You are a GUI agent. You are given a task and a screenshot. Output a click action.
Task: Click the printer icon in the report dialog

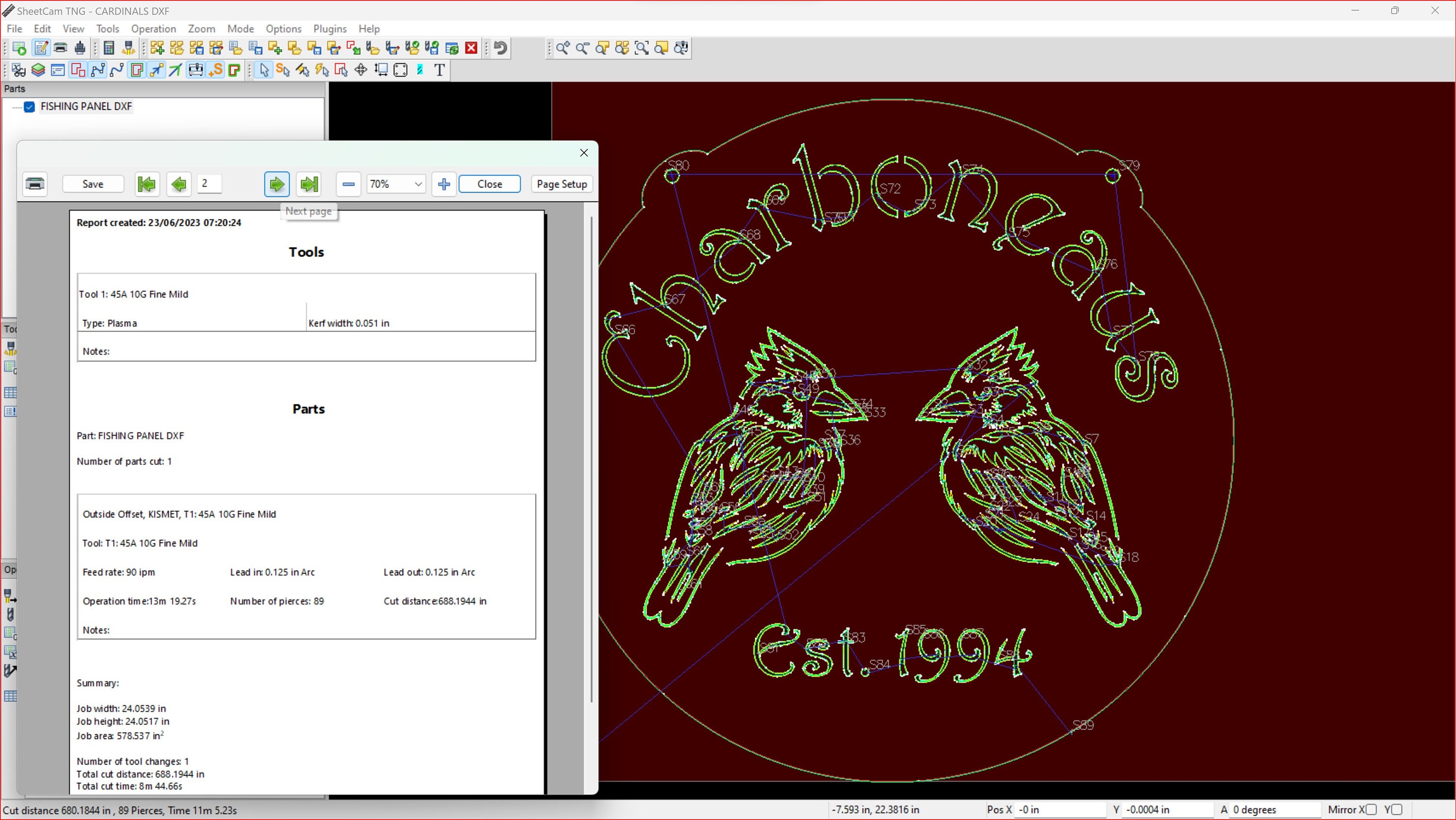click(34, 184)
